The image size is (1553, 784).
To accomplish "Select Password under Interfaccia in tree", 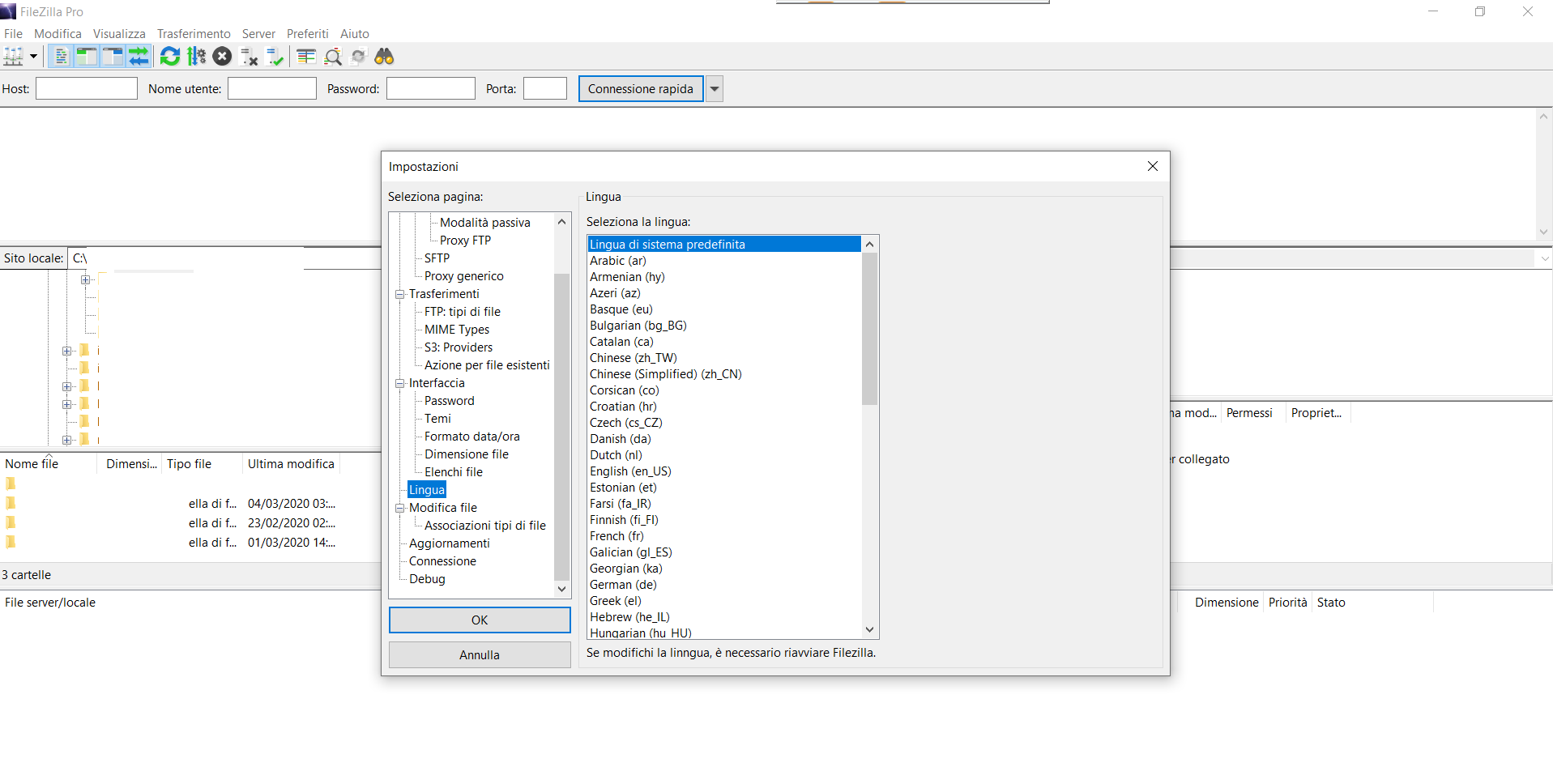I will tap(450, 401).
